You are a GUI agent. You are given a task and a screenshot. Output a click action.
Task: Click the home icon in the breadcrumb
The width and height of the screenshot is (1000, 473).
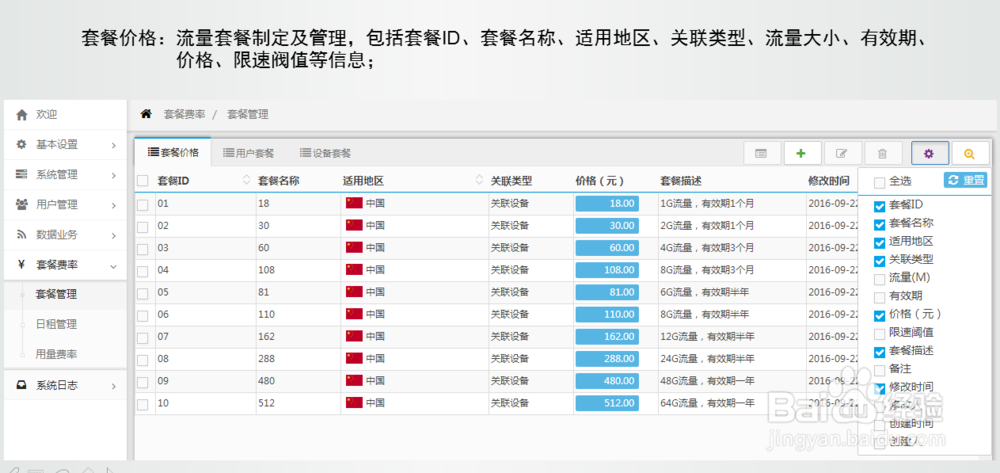coord(146,114)
